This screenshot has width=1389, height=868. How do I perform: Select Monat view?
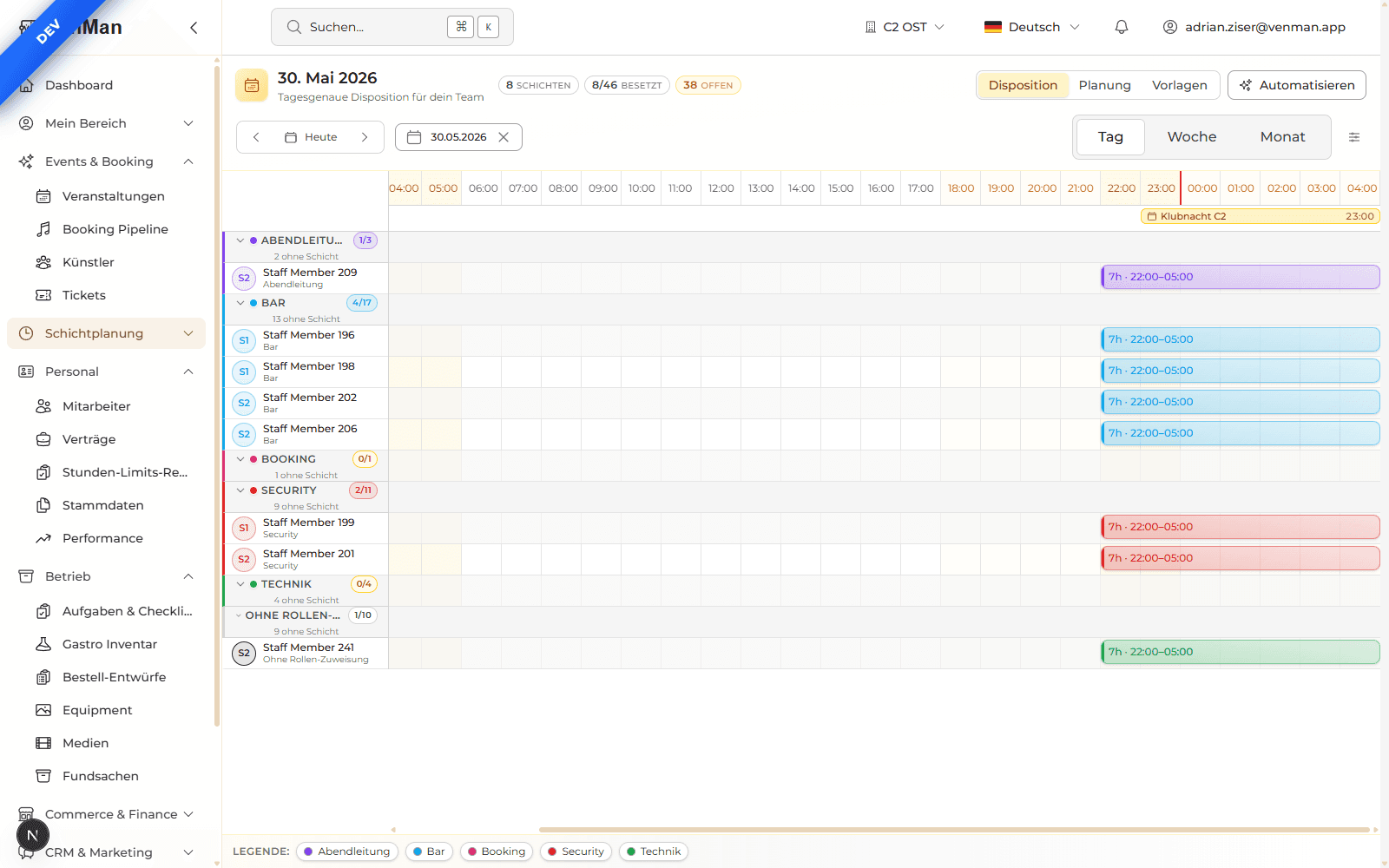[1282, 137]
